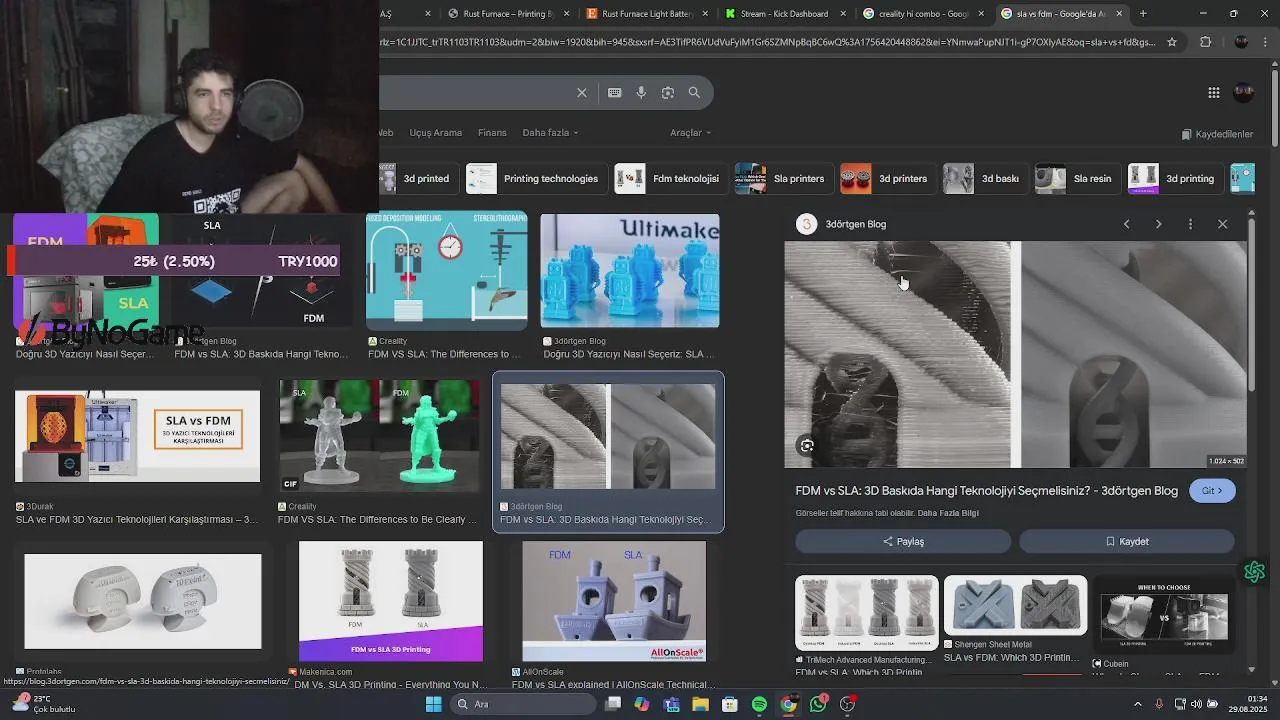The image size is (1280, 720).
Task: Select the 'Finans' search category
Action: (492, 133)
